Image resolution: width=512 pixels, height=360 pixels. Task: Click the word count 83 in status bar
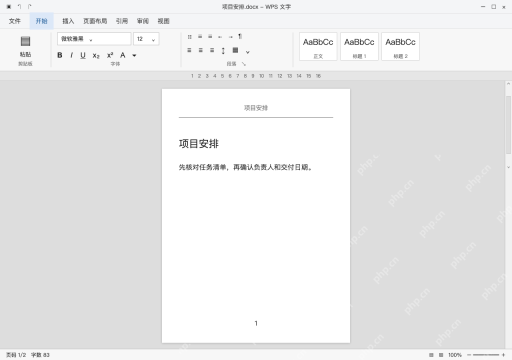40,355
